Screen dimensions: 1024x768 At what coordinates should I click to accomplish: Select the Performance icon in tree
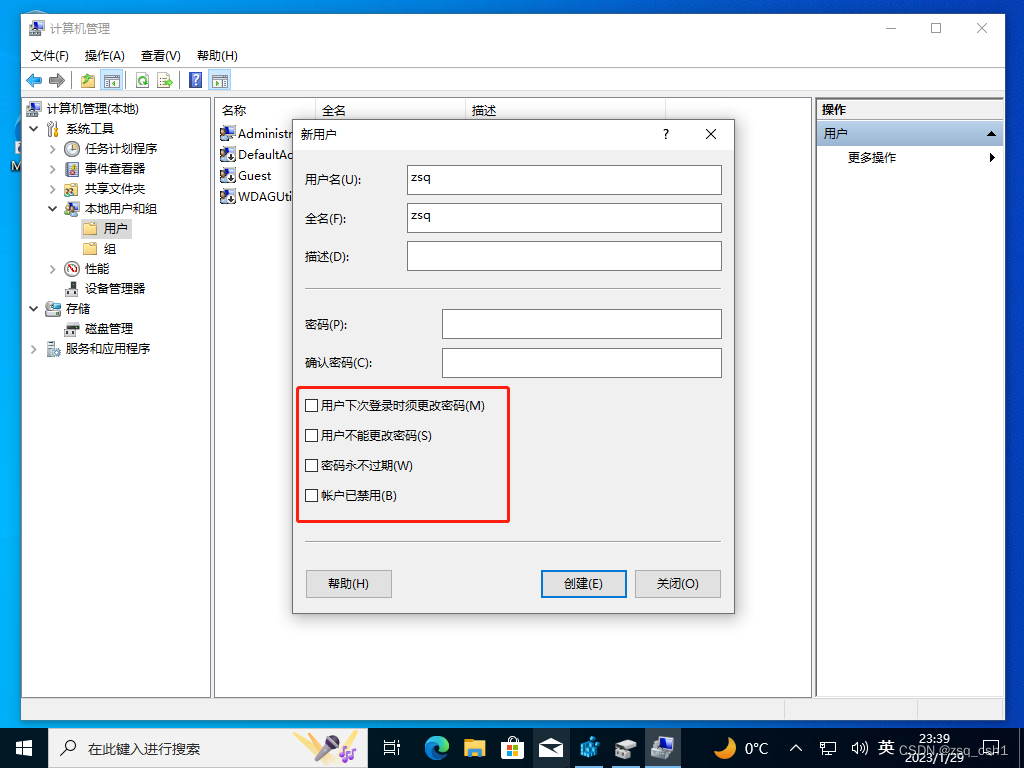pos(72,269)
